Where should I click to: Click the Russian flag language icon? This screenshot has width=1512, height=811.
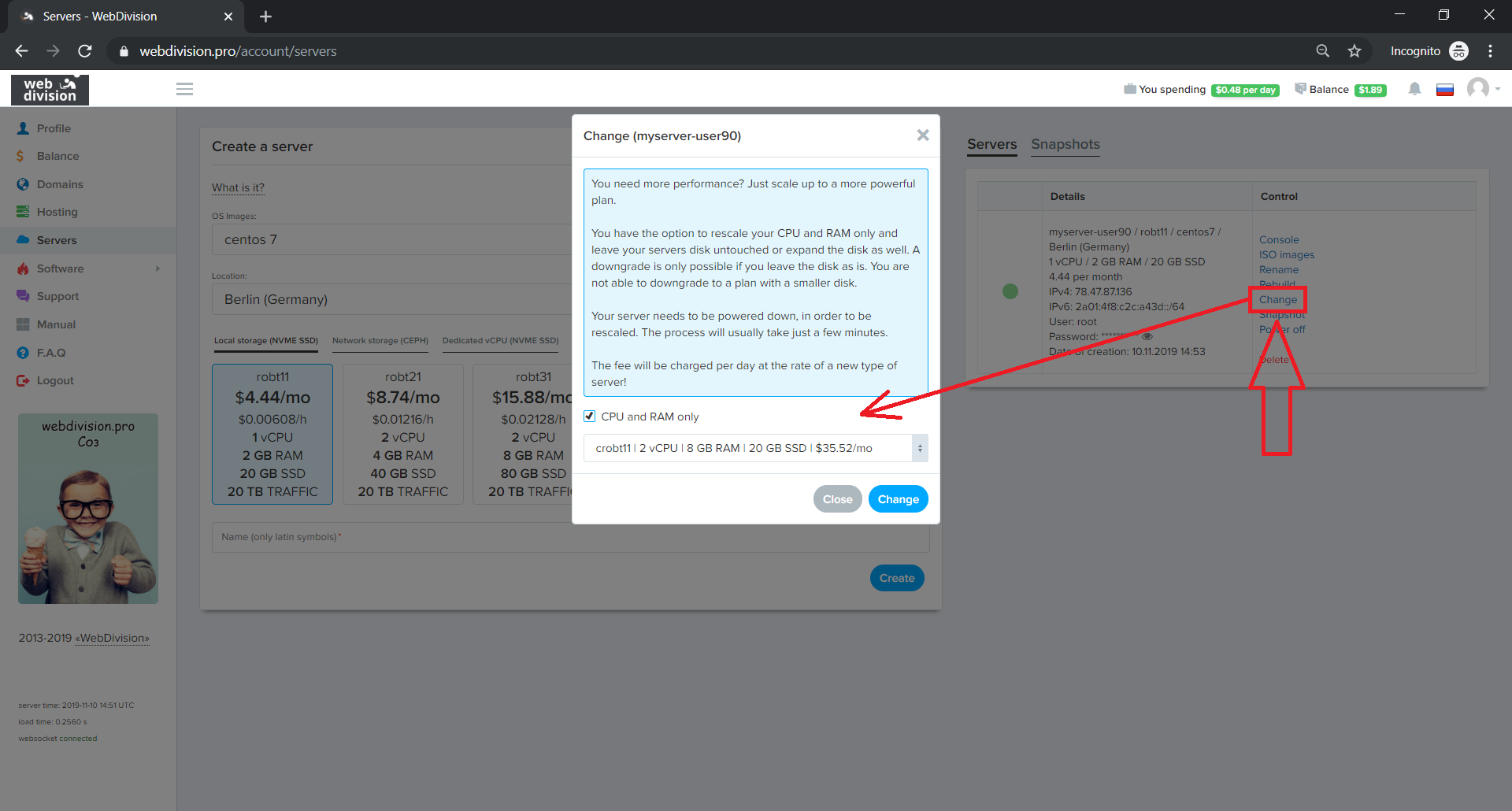(x=1444, y=90)
